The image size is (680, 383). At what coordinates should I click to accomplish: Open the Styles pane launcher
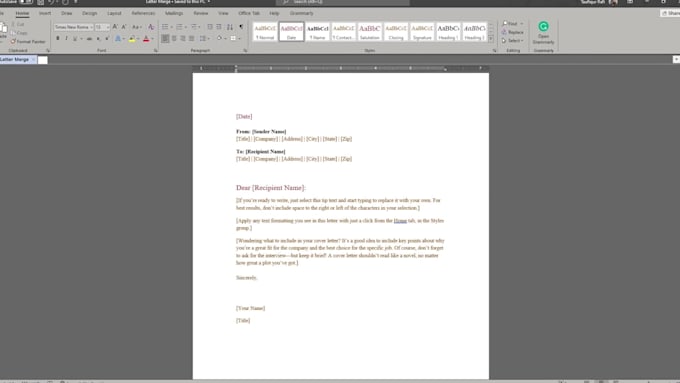point(494,51)
